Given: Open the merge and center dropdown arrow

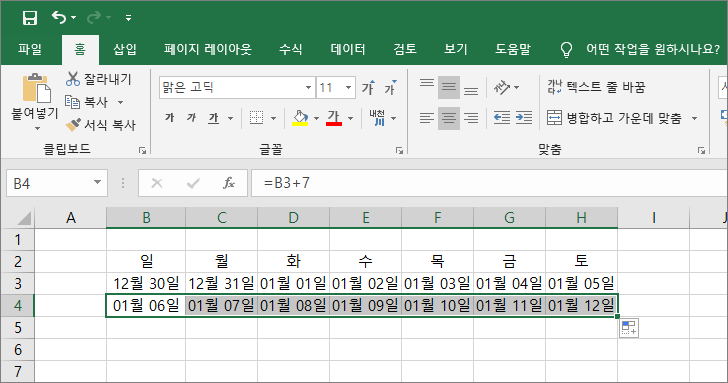Looking at the screenshot, I should [695, 118].
